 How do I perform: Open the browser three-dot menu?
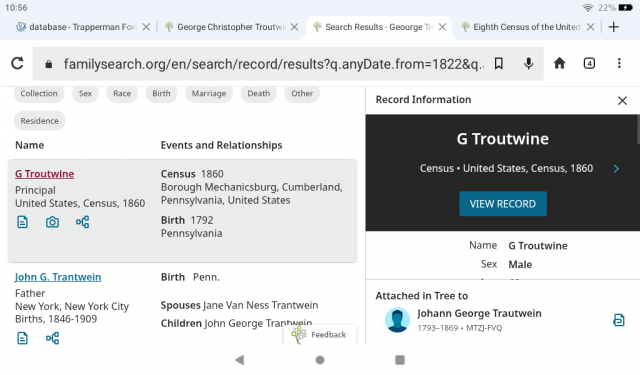point(619,63)
